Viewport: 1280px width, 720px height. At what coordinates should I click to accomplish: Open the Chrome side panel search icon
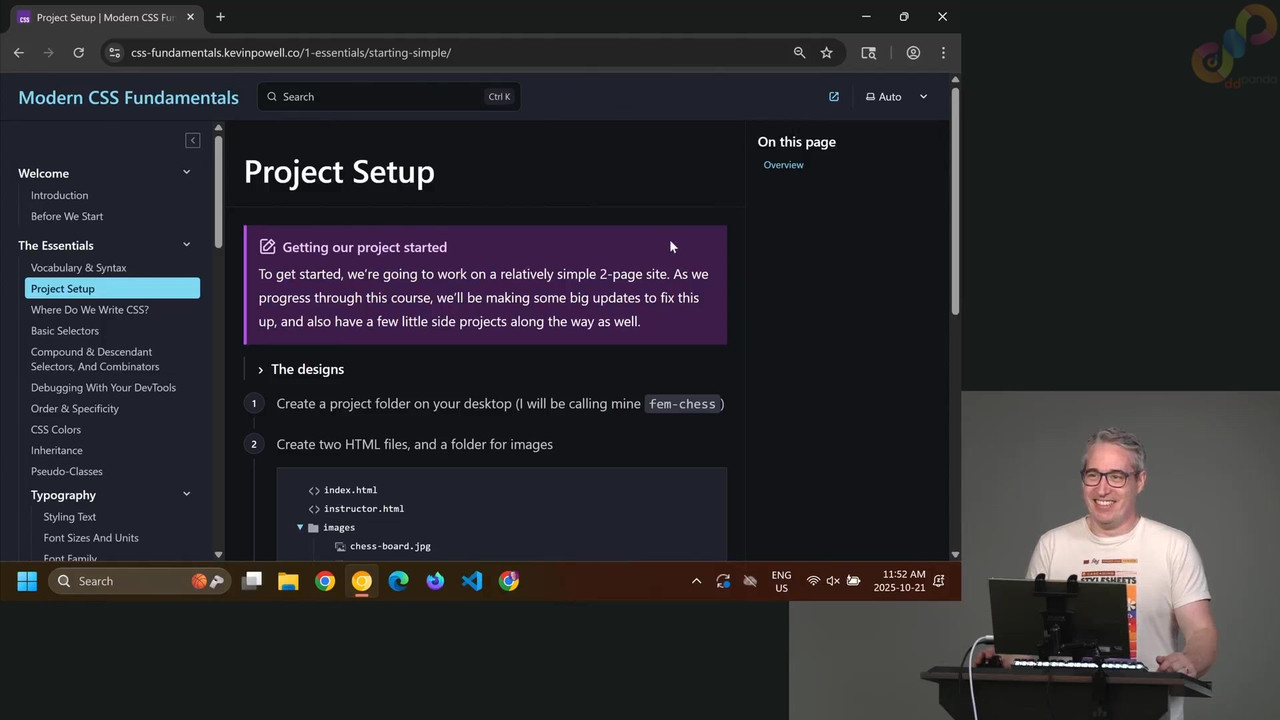tap(868, 53)
